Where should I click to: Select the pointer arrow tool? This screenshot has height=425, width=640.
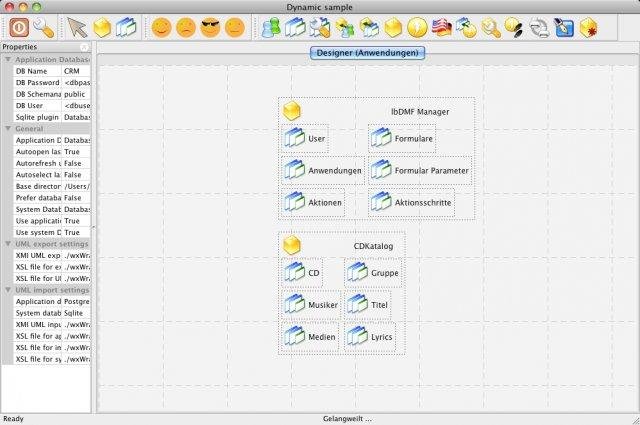coord(77,28)
